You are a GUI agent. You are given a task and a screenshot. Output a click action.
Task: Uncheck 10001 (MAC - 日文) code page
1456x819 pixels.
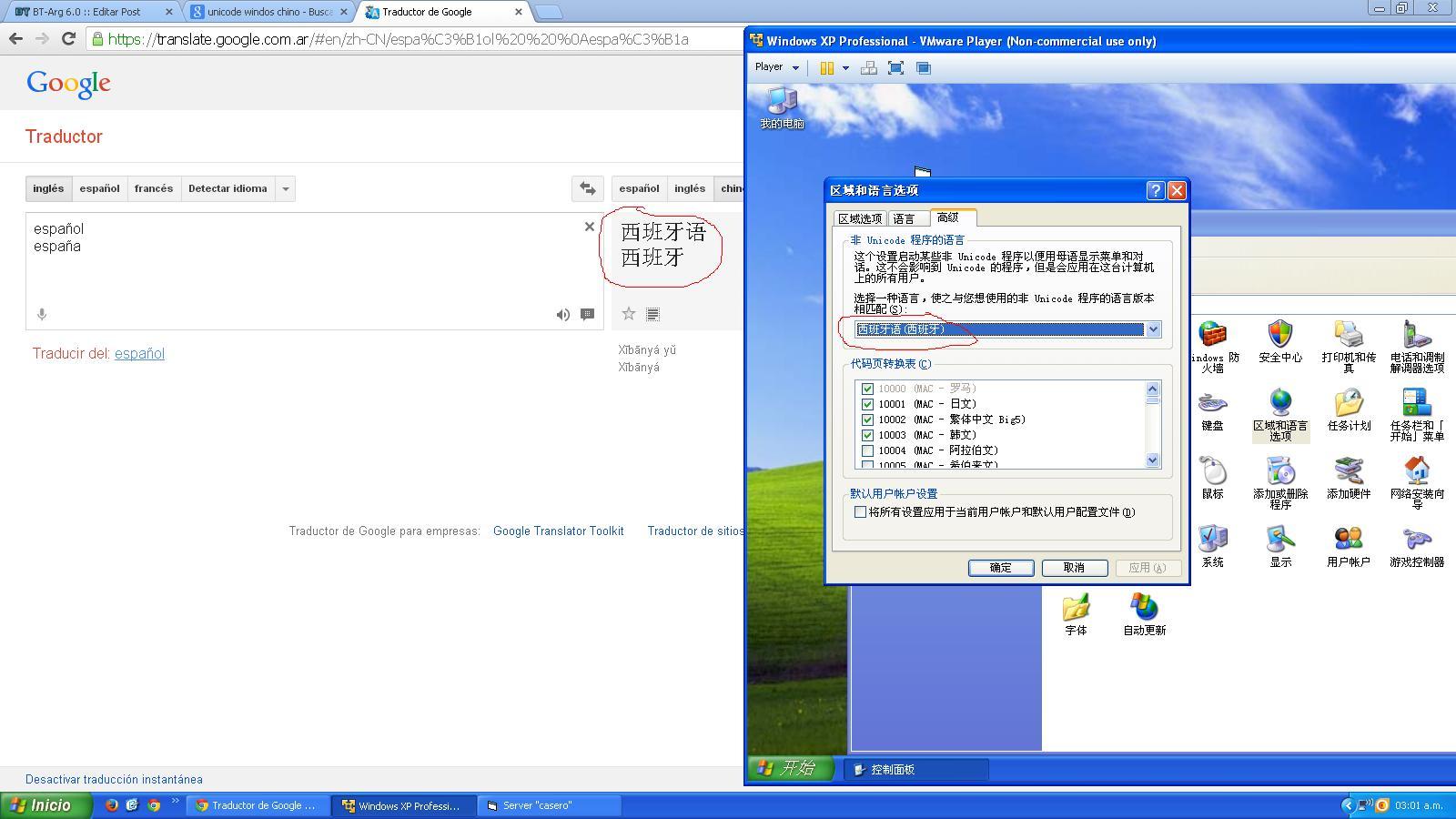[x=867, y=404]
